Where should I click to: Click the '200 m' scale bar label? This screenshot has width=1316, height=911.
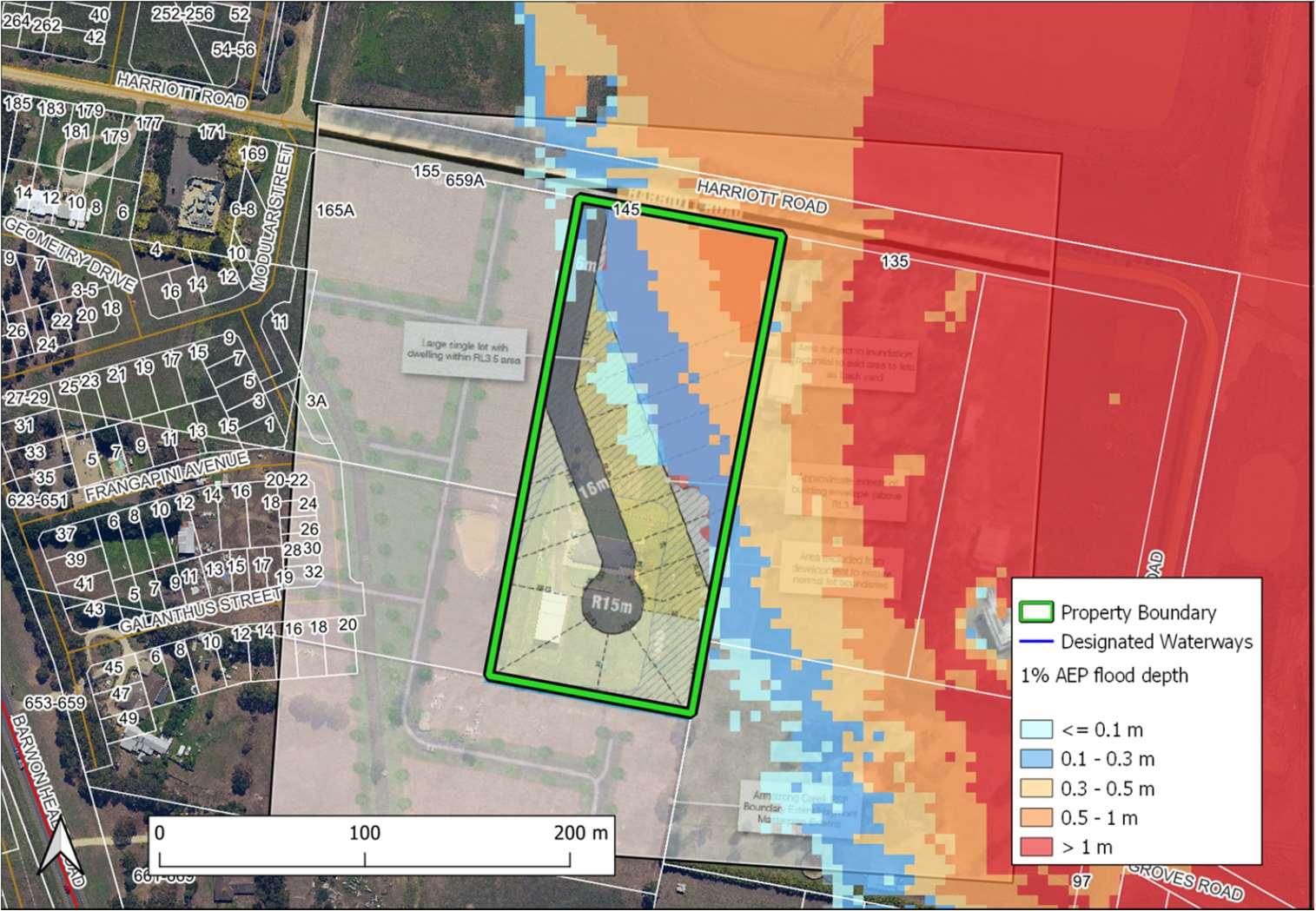pos(581,833)
